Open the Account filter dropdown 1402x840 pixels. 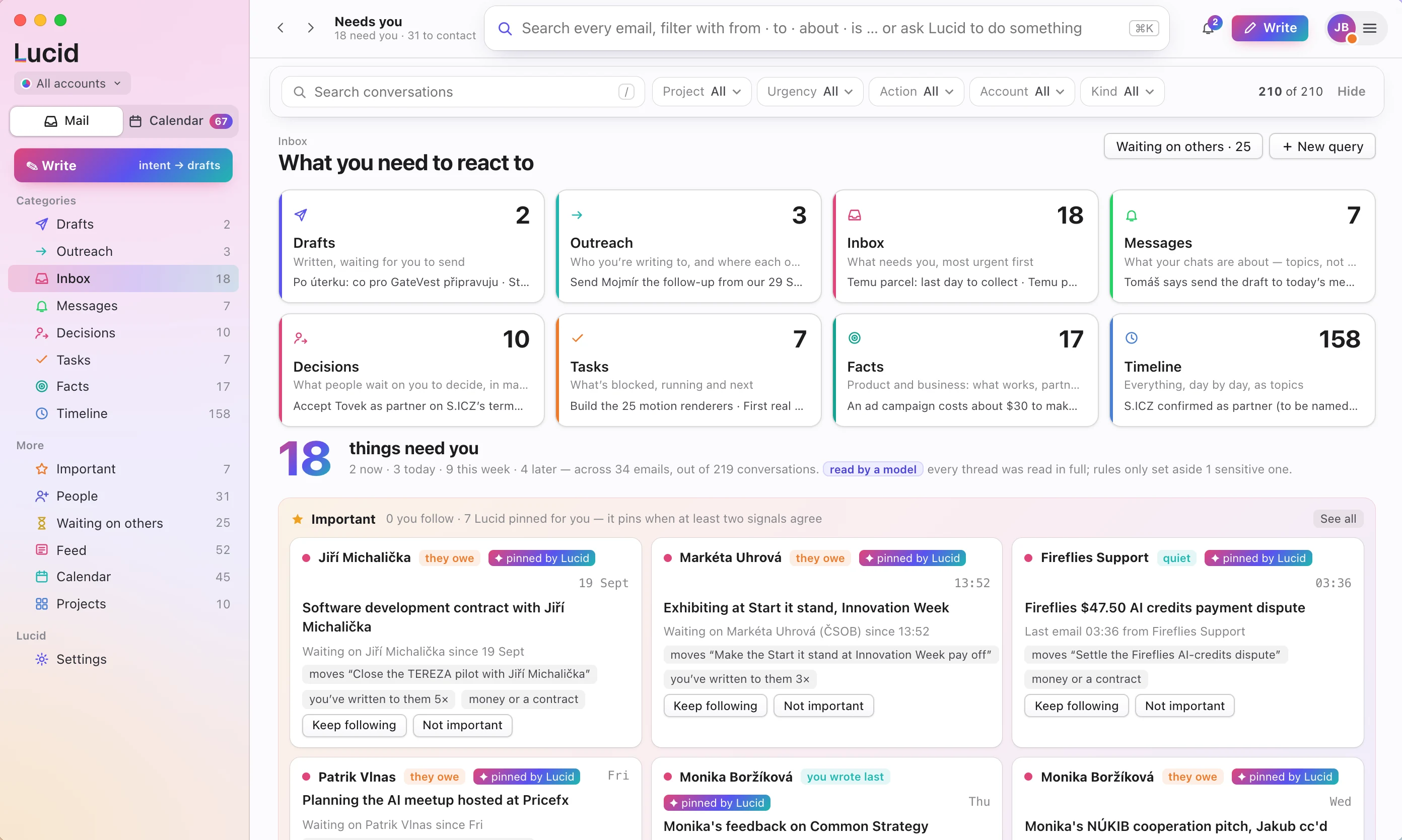click(1022, 92)
